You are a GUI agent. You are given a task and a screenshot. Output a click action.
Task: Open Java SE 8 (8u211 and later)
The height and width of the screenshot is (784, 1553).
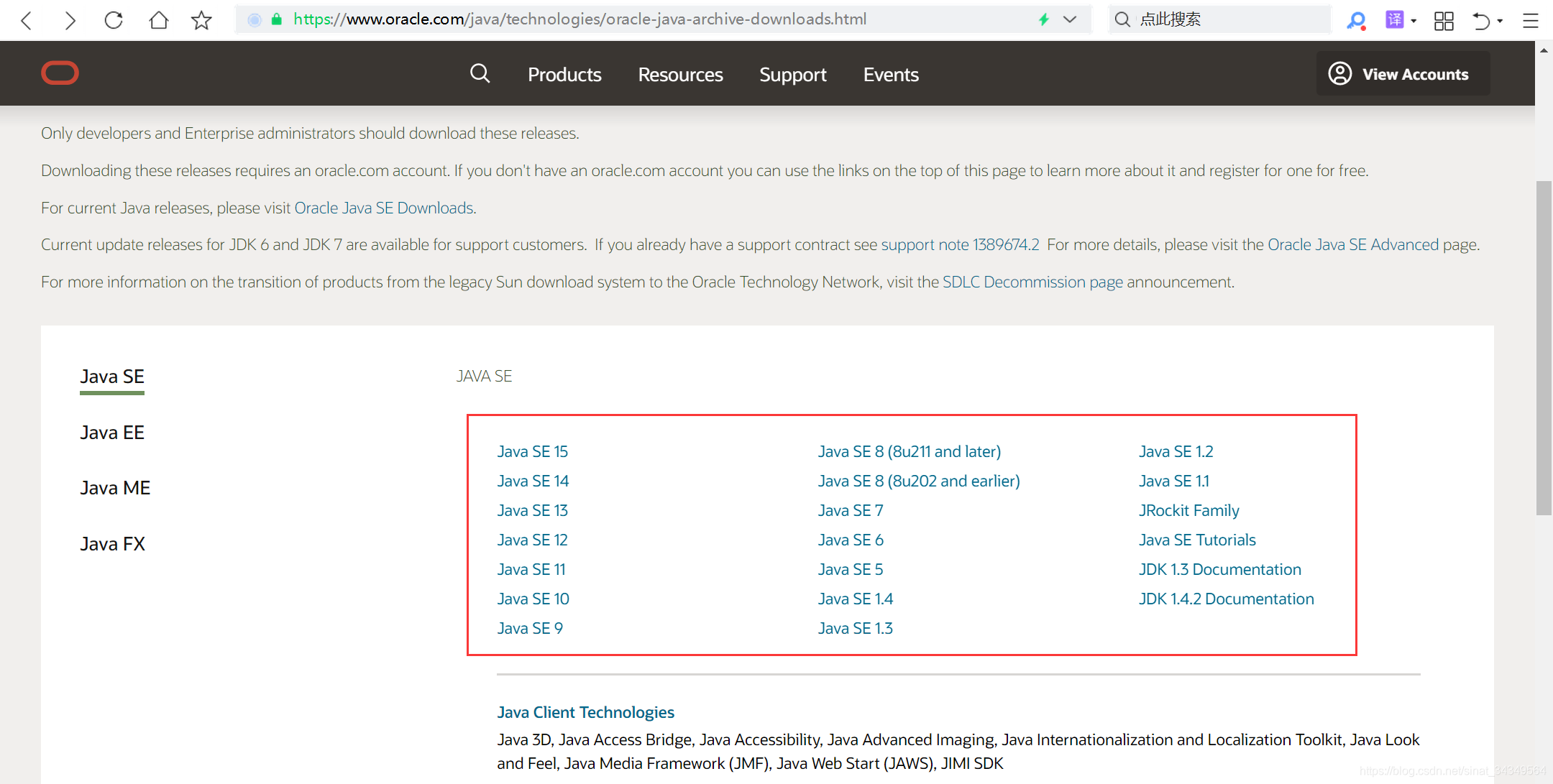(x=910, y=451)
